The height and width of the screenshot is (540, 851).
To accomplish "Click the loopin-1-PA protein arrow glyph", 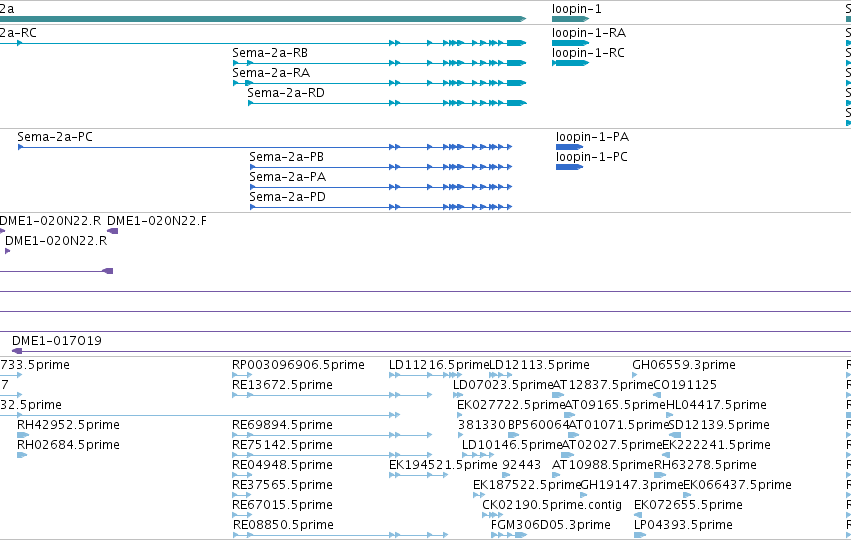I will (569, 147).
